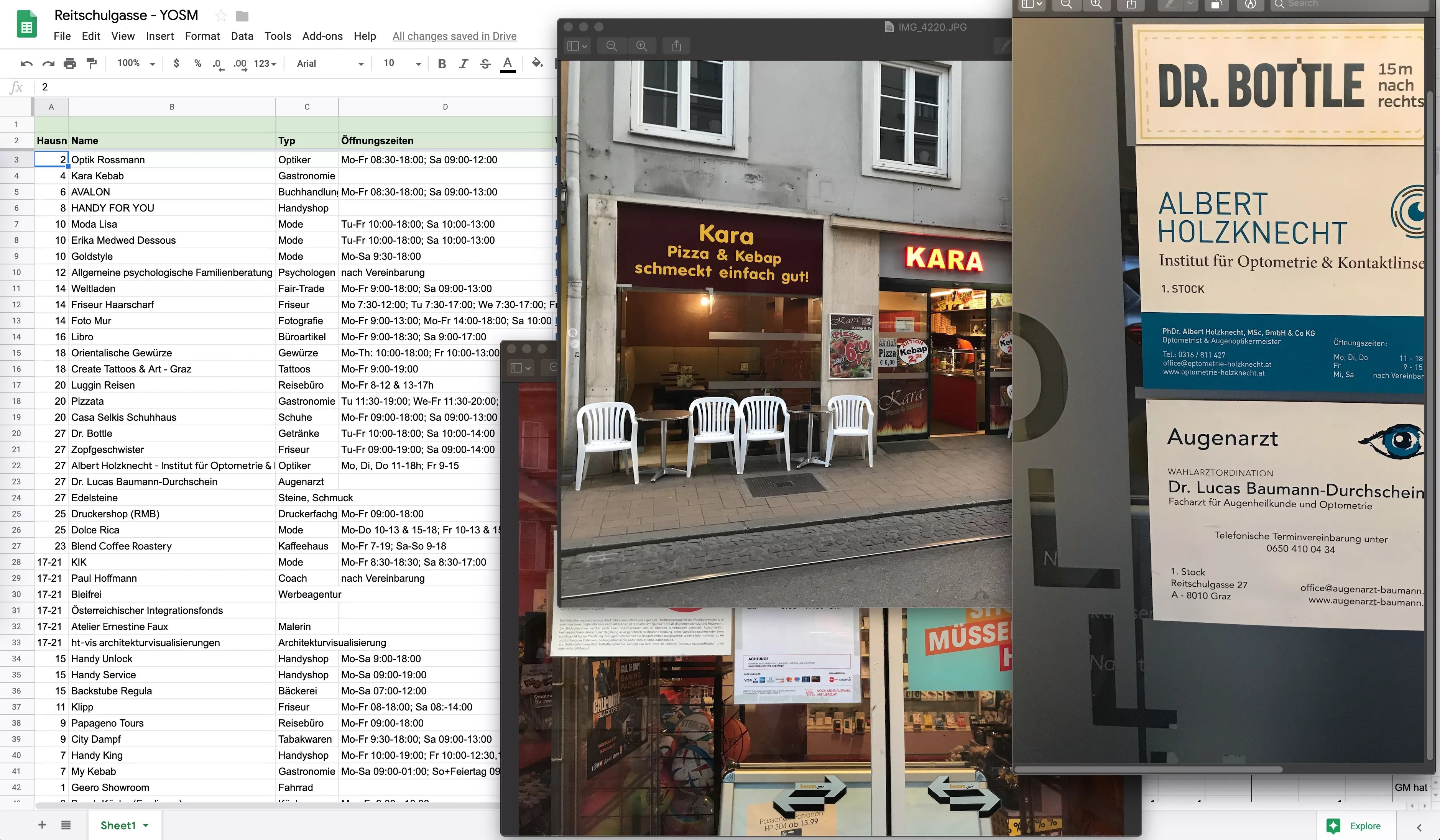Toggle strikethrough formatting
The width and height of the screenshot is (1440, 840).
point(485,63)
